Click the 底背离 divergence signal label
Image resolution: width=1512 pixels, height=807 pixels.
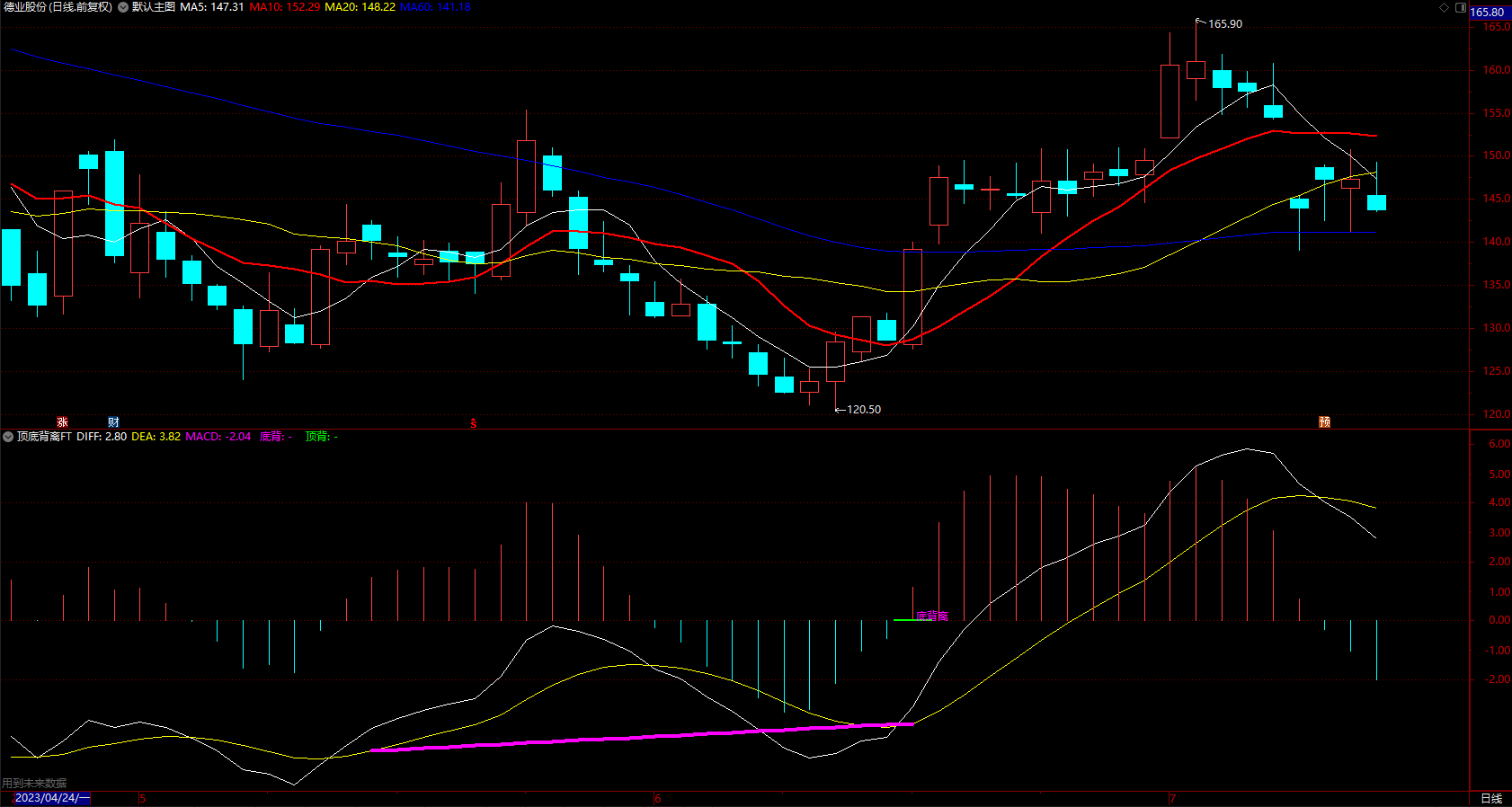click(x=932, y=616)
